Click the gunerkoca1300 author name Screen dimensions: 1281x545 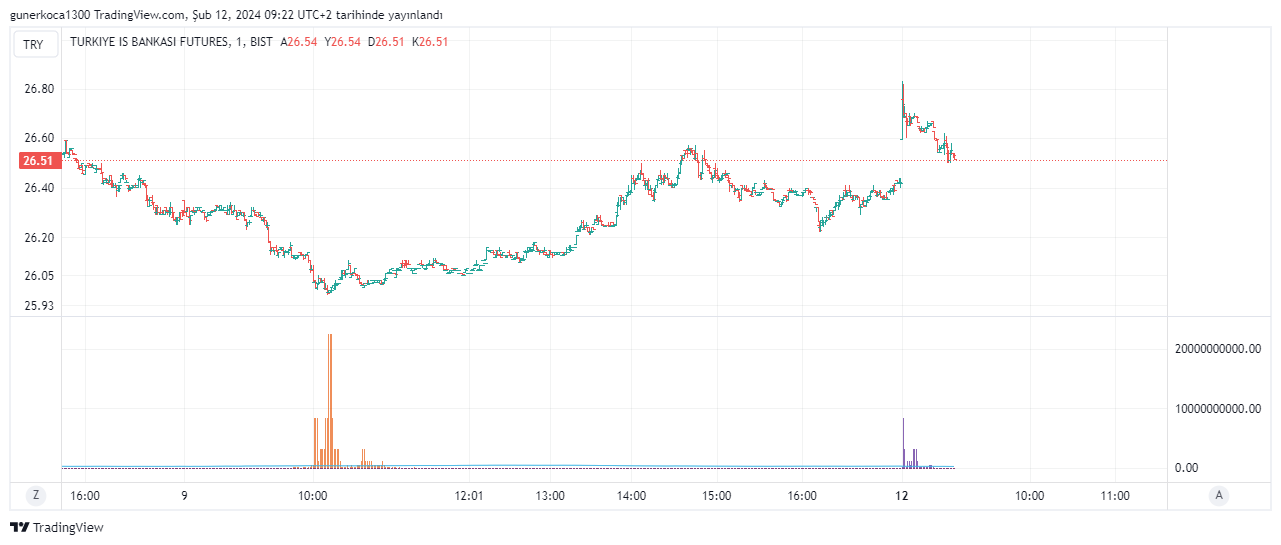[x=46, y=15]
